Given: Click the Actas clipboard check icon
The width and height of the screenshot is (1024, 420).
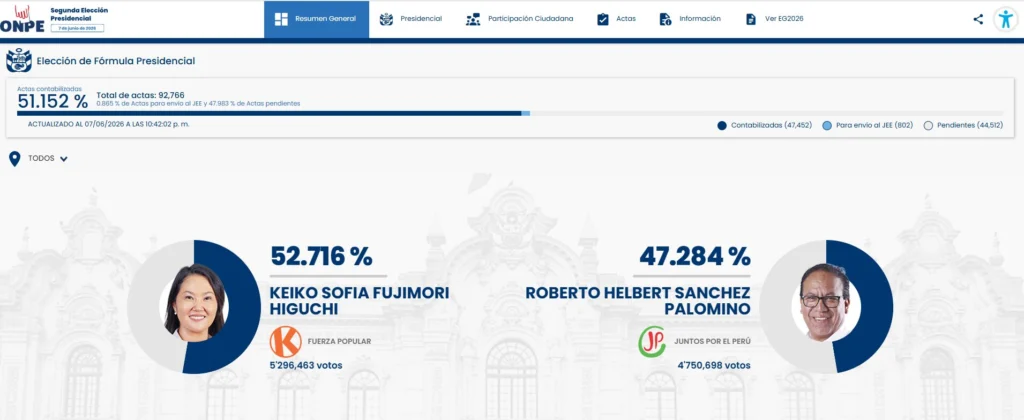Looking at the screenshot, I should 603,19.
